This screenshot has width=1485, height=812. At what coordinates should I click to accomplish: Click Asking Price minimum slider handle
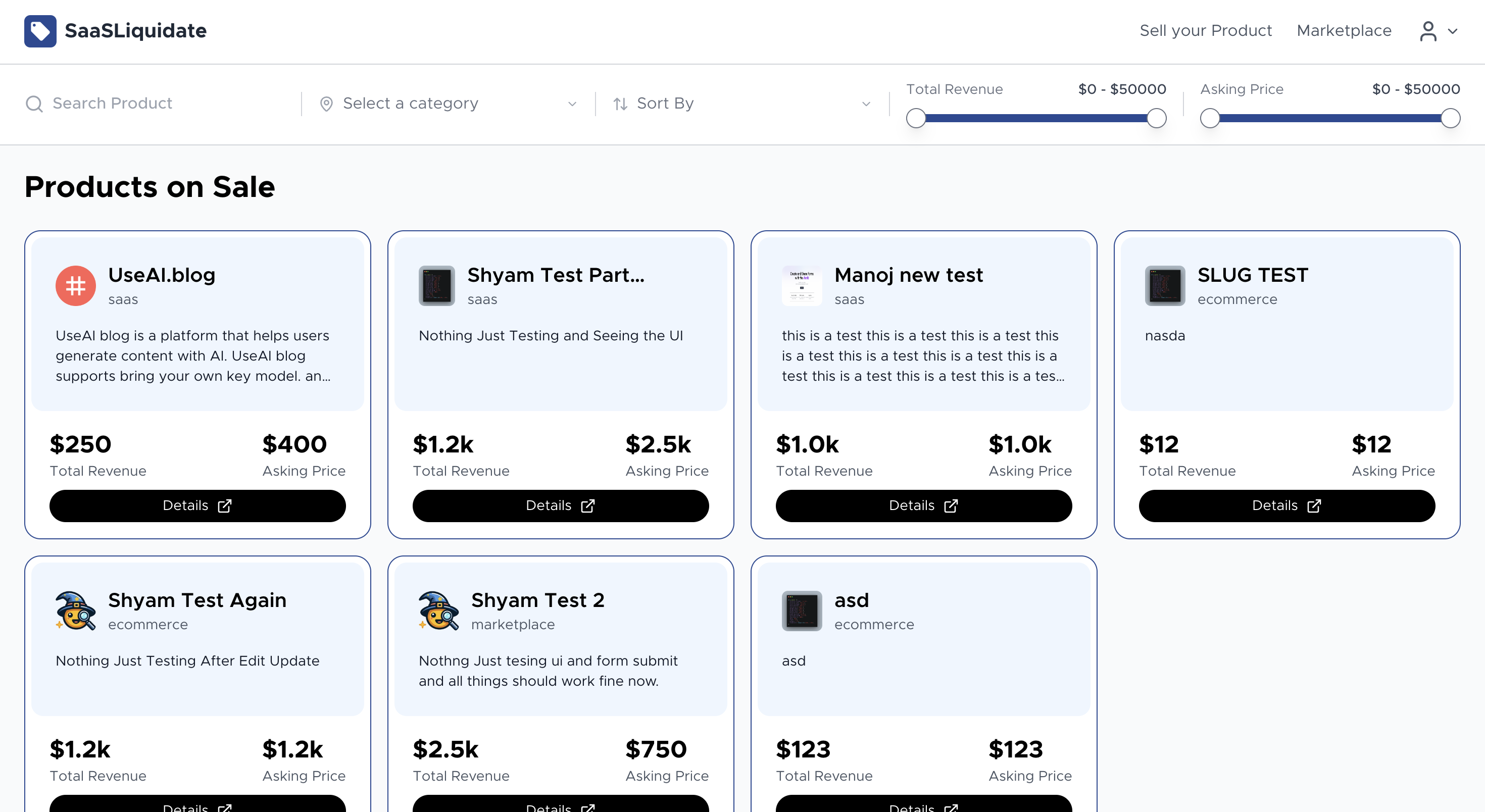click(x=1209, y=118)
